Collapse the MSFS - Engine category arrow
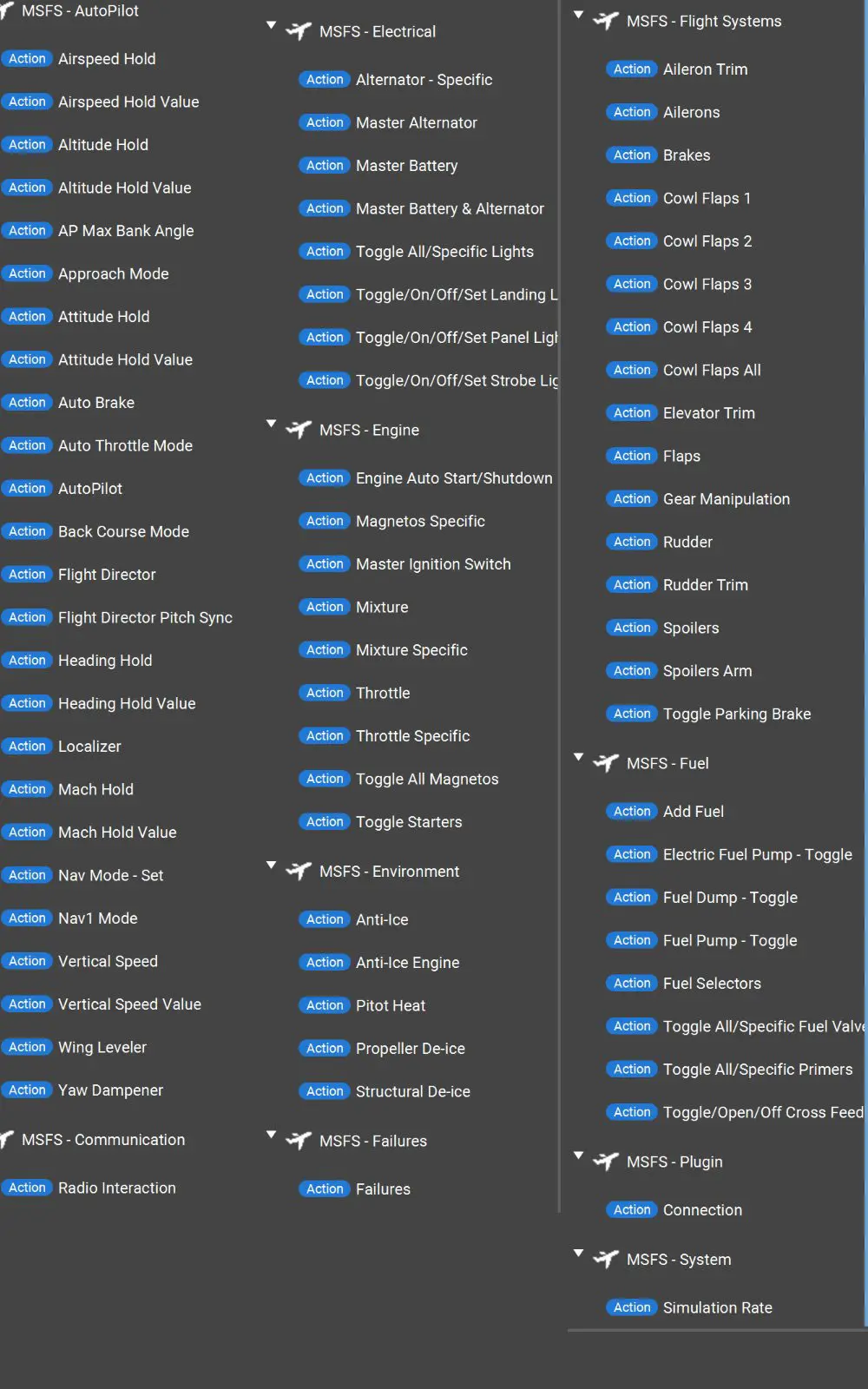Image resolution: width=868 pixels, height=1389 pixels. tap(271, 424)
